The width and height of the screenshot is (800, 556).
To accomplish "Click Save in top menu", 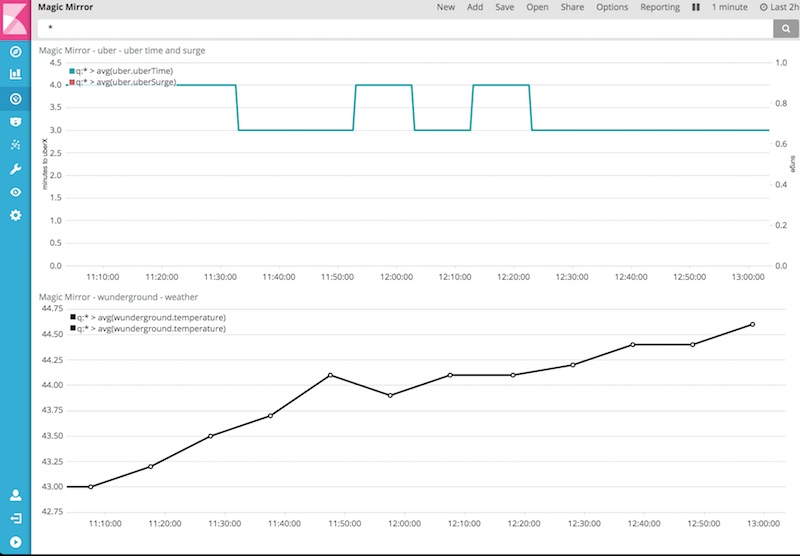I will pyautogui.click(x=505, y=7).
